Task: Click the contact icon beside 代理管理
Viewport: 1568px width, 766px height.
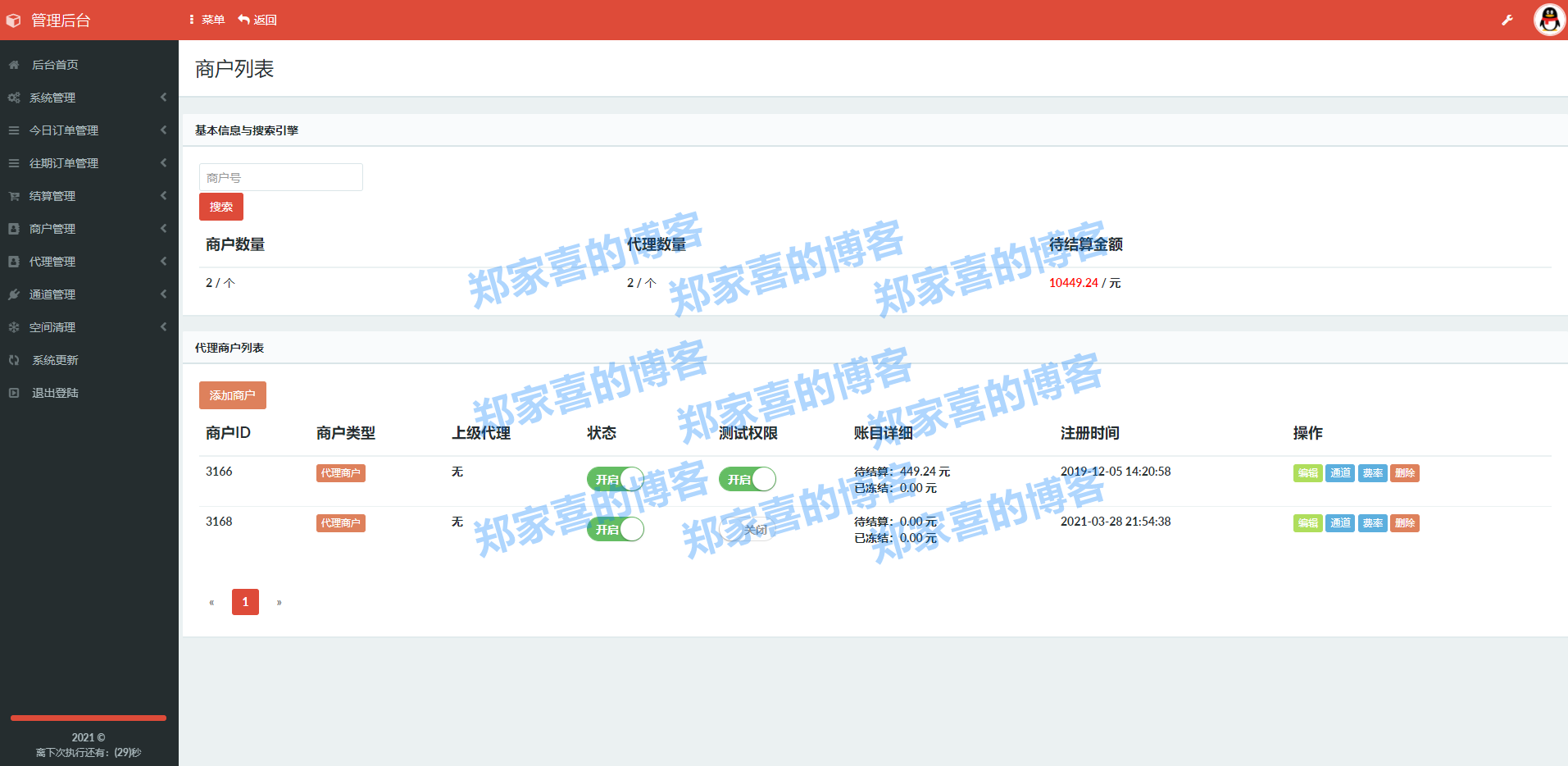Action: pos(14,262)
